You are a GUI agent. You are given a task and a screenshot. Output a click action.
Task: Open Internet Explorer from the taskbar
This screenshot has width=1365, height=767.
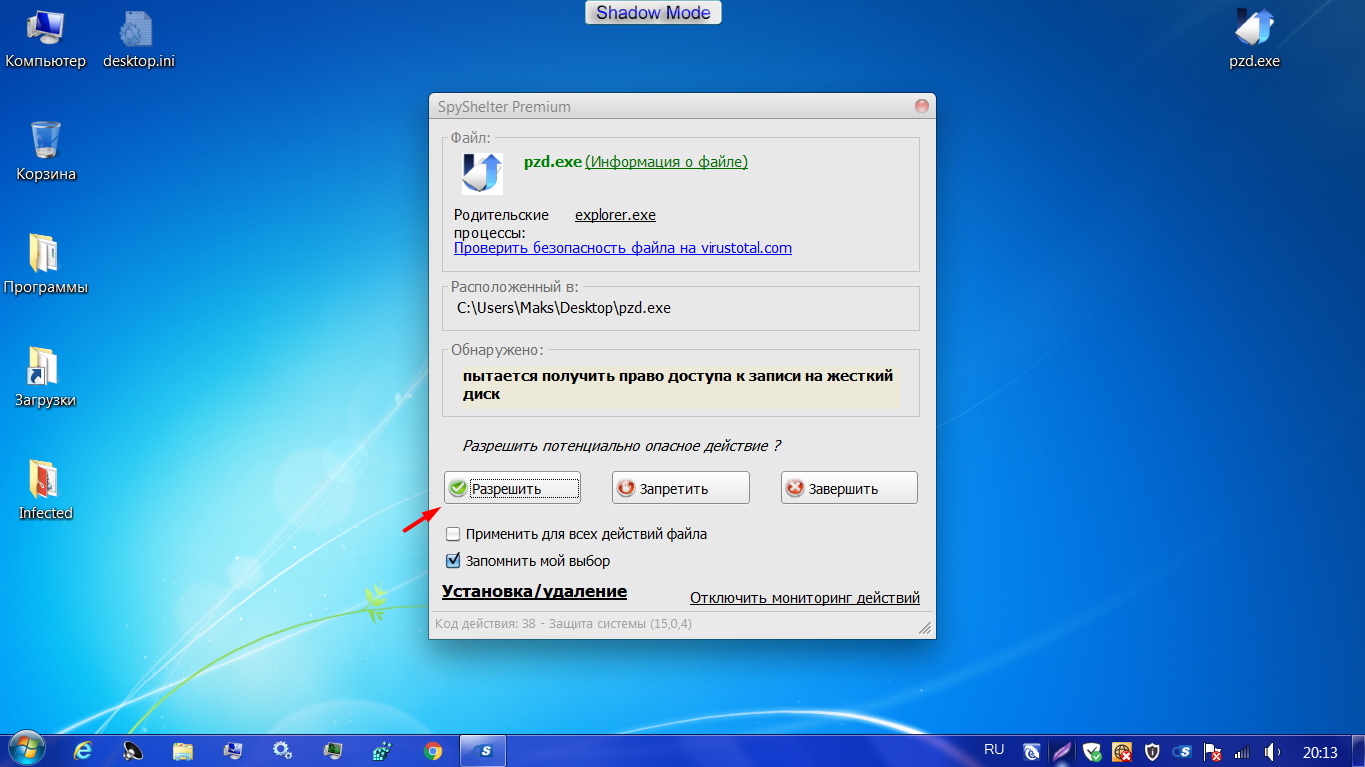(84, 750)
